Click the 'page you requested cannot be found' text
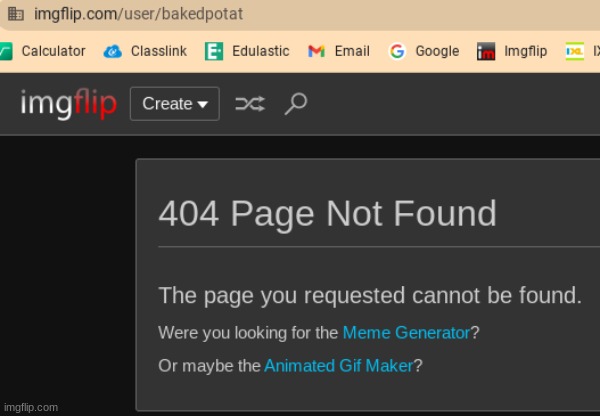 [x=370, y=295]
